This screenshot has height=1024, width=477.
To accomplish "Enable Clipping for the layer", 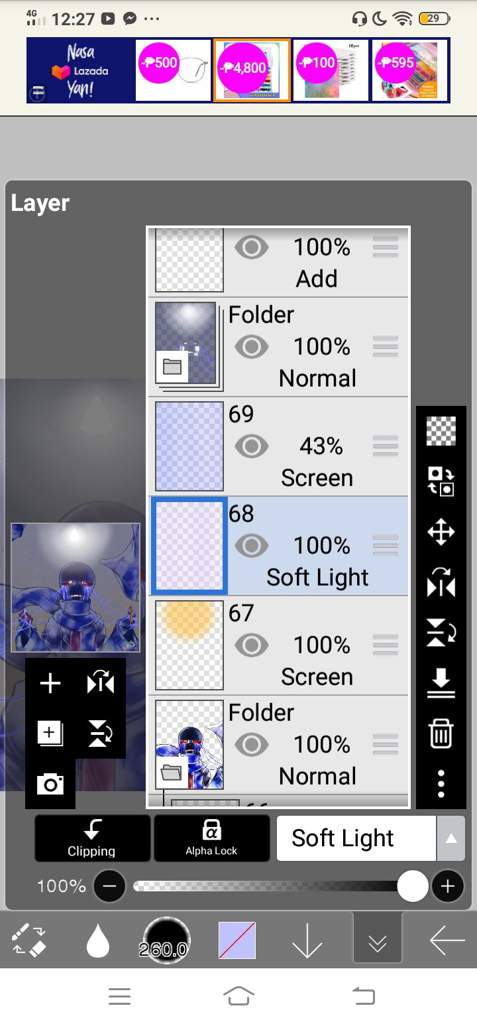I will (x=92, y=839).
